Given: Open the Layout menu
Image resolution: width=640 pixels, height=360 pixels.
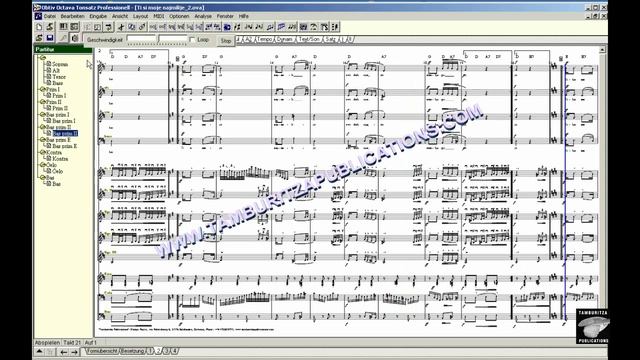Looking at the screenshot, I should [140, 16].
